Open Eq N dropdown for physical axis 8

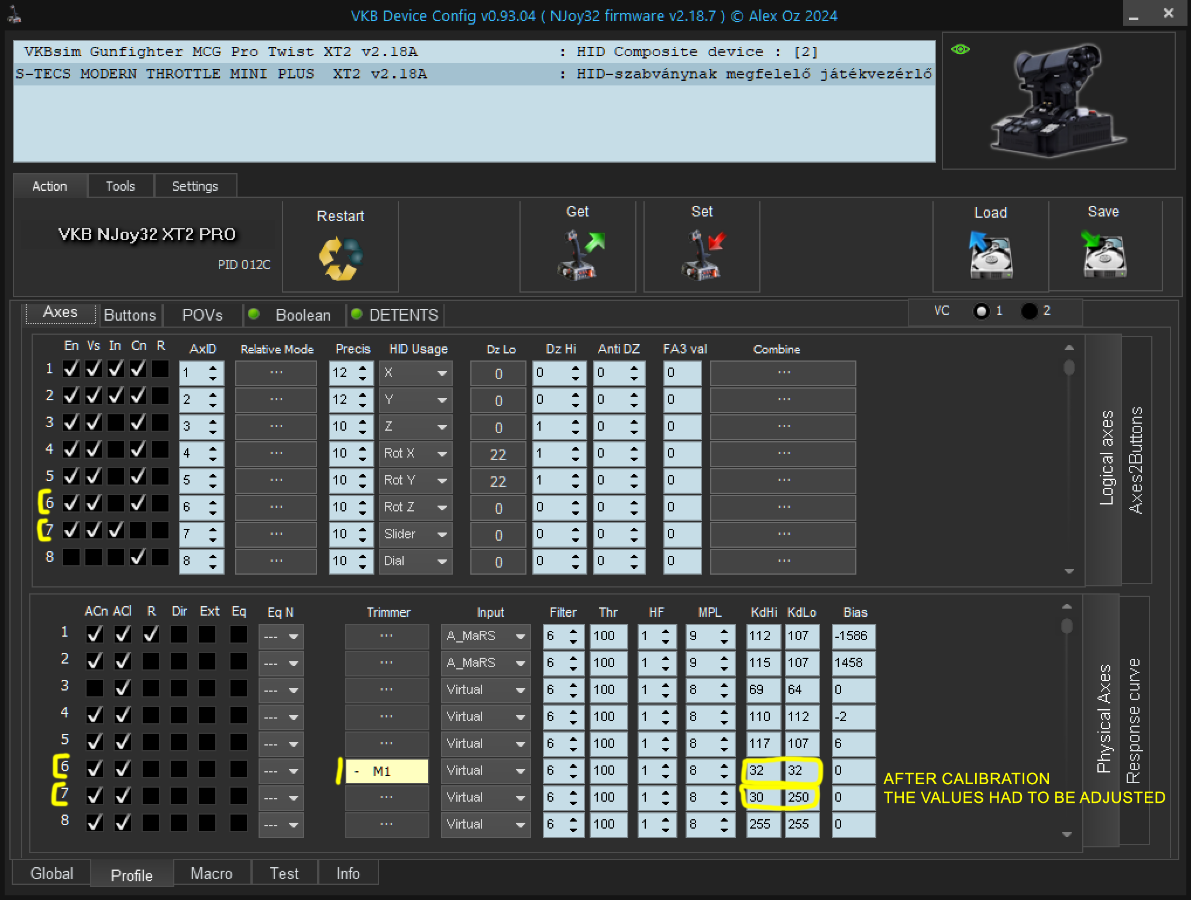pos(281,825)
